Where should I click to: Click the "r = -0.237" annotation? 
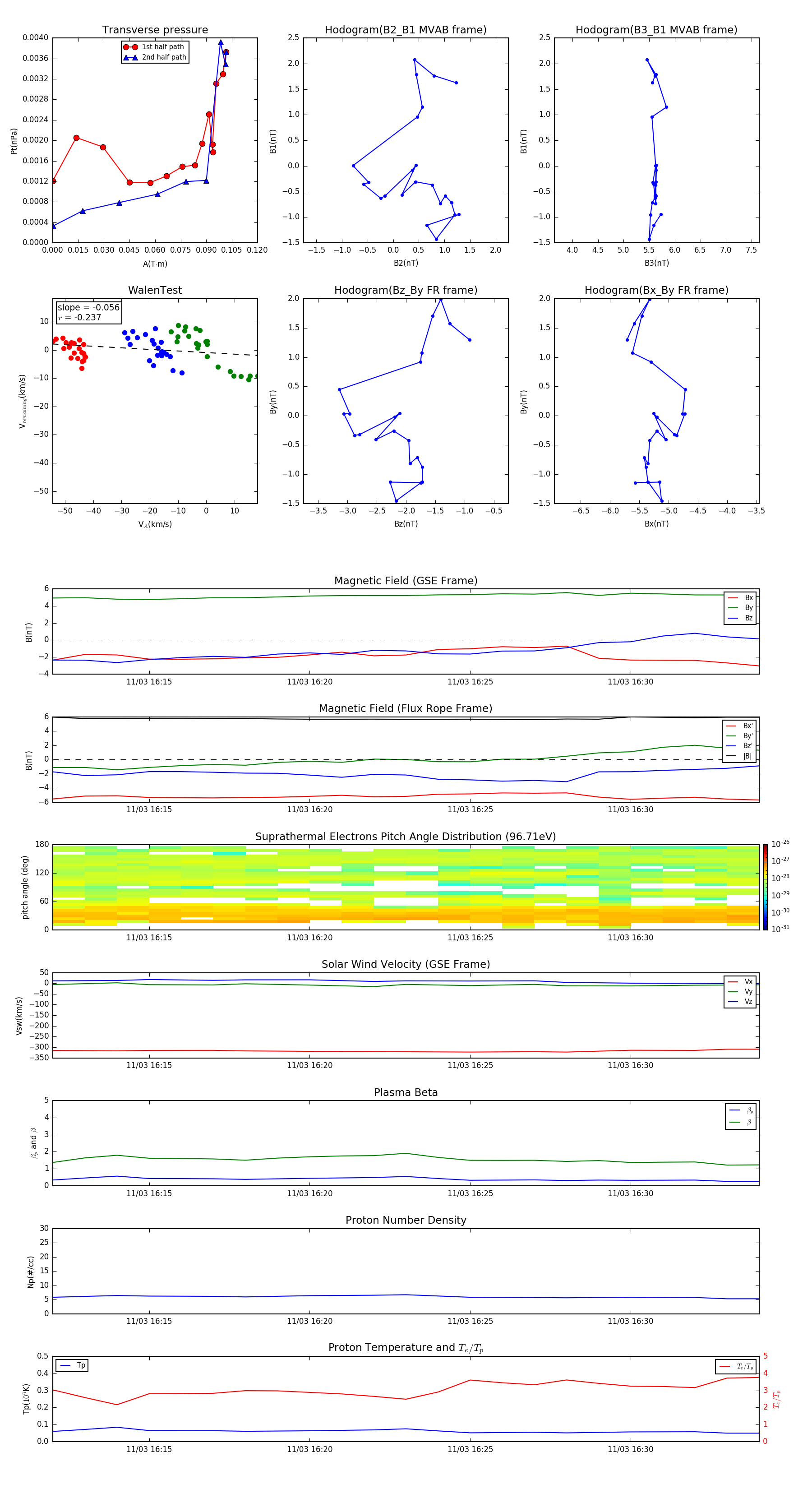point(80,317)
